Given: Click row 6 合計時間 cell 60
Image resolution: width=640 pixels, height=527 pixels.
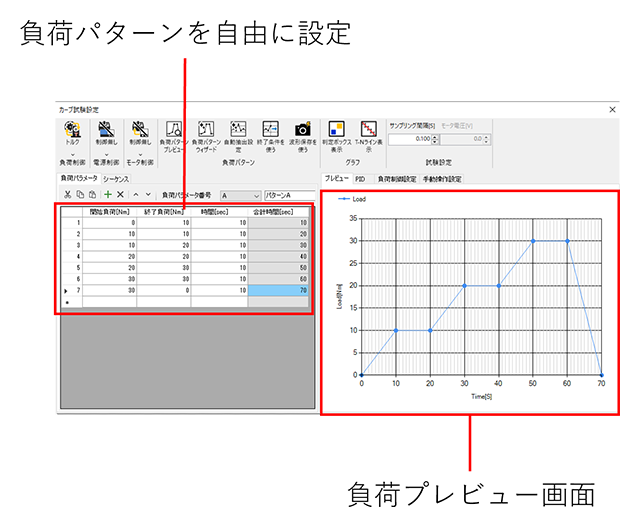Looking at the screenshot, I should click(278, 279).
